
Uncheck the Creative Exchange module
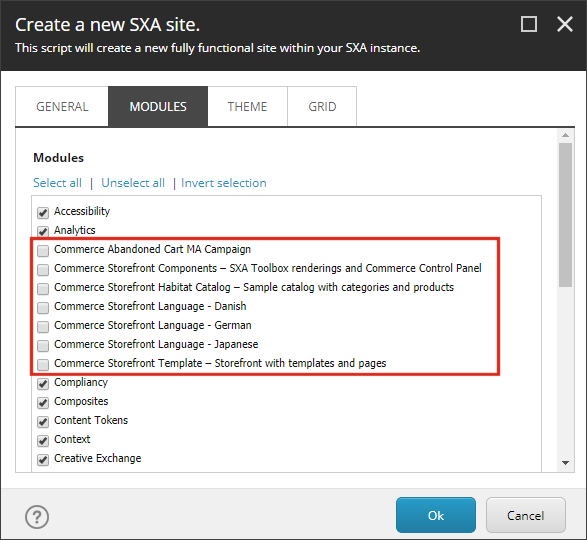pyautogui.click(x=43, y=459)
